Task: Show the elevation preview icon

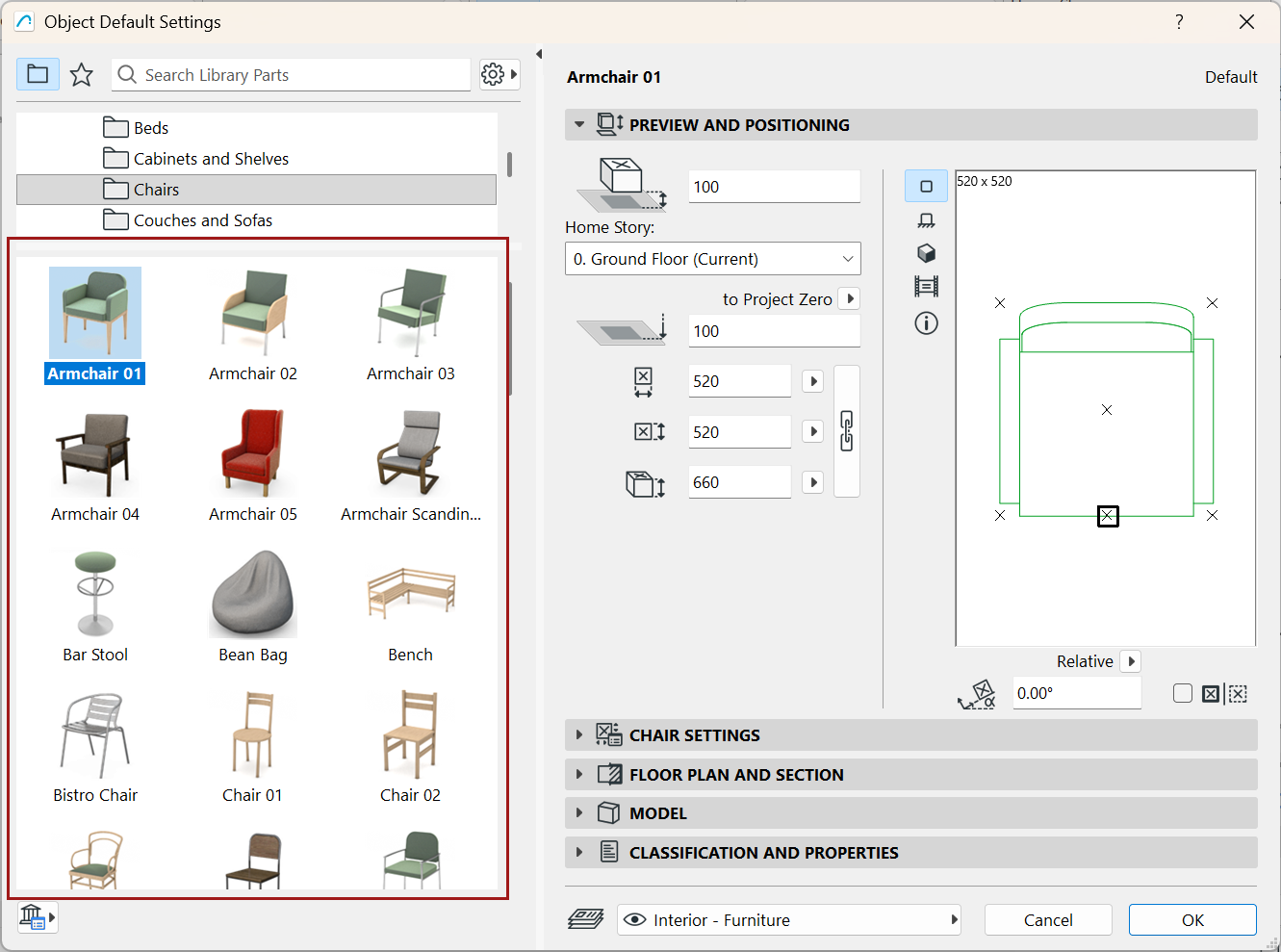Action: (x=926, y=220)
